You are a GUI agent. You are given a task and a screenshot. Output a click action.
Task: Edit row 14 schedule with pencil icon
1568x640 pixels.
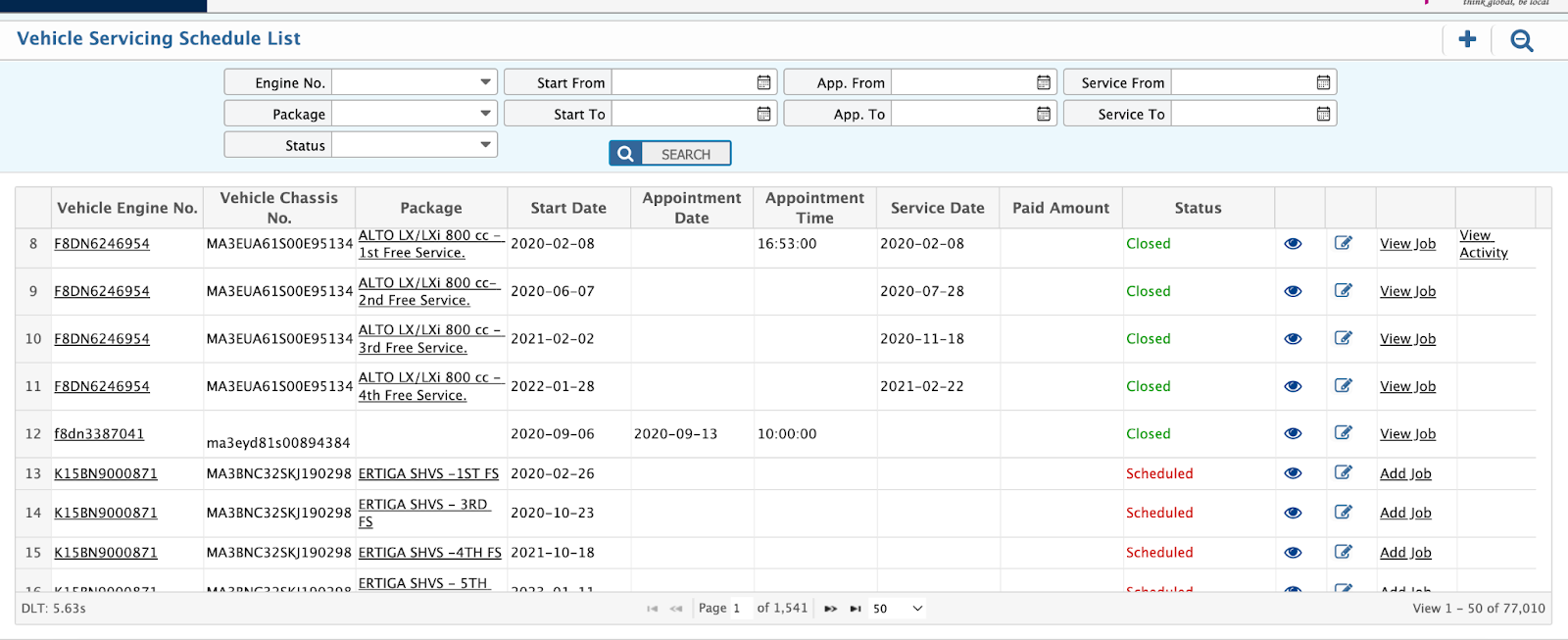pos(1344,512)
